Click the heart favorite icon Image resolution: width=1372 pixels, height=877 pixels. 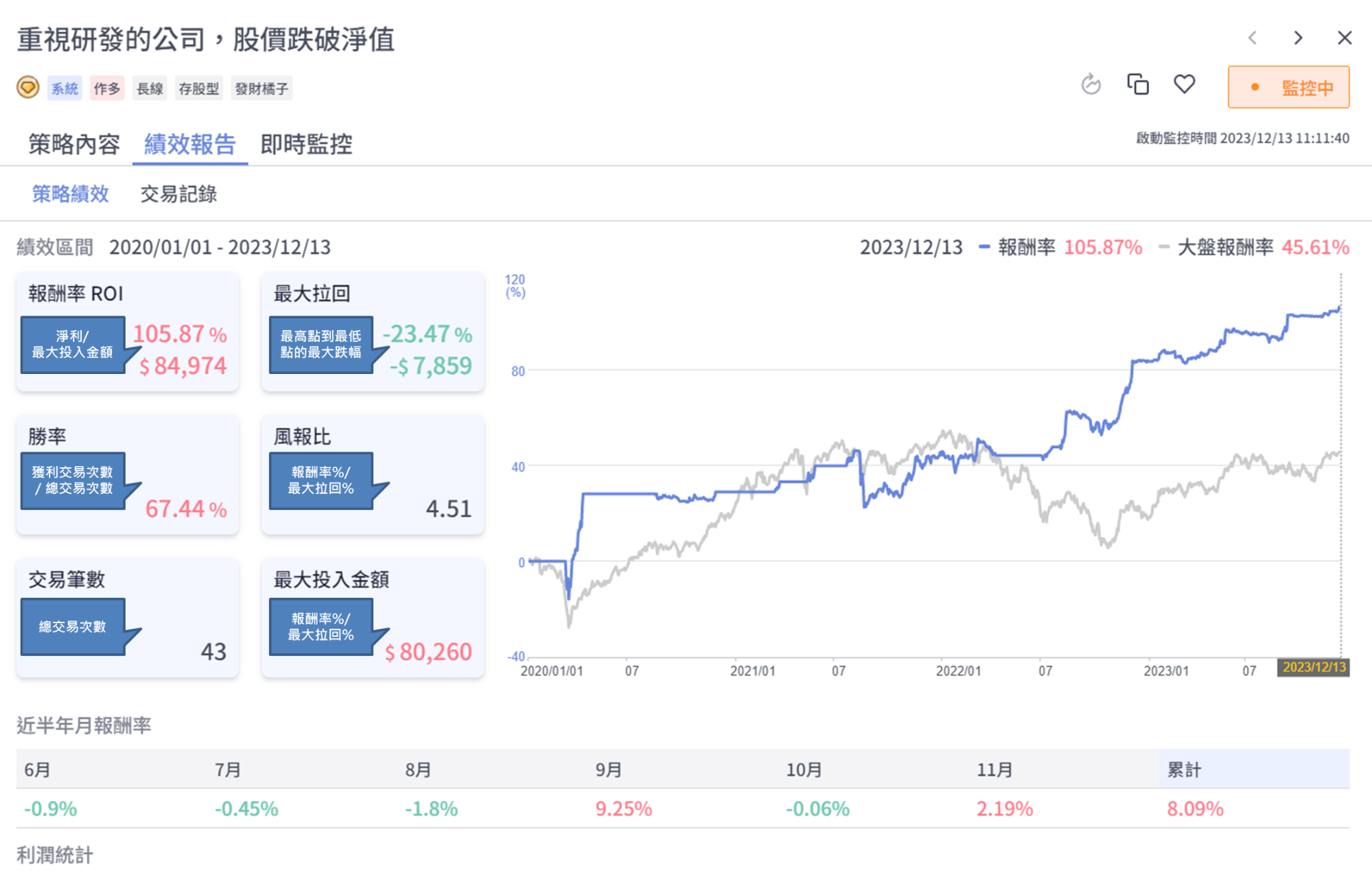pyautogui.click(x=1184, y=84)
